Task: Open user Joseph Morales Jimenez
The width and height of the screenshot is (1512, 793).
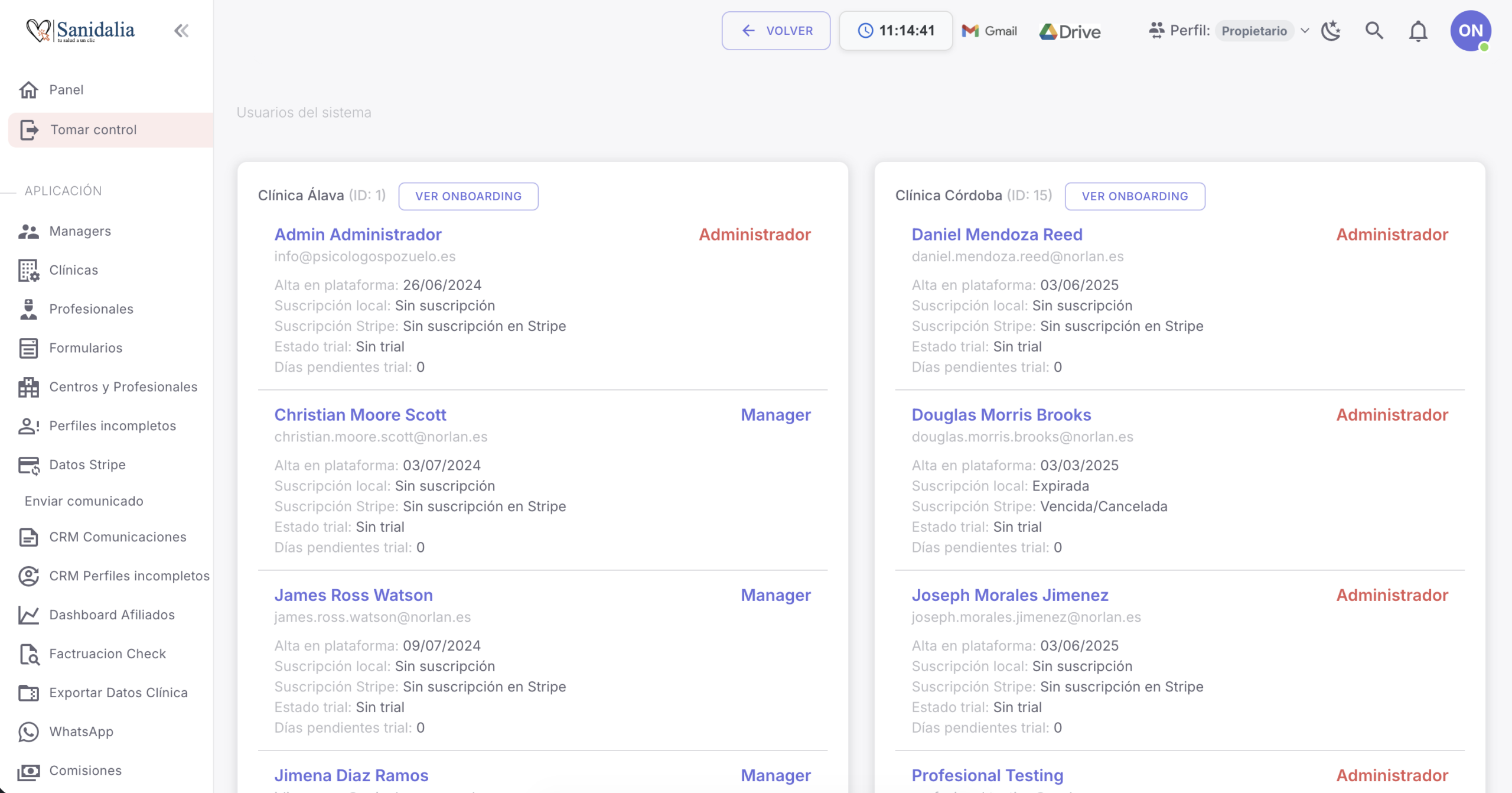Action: (x=1010, y=595)
